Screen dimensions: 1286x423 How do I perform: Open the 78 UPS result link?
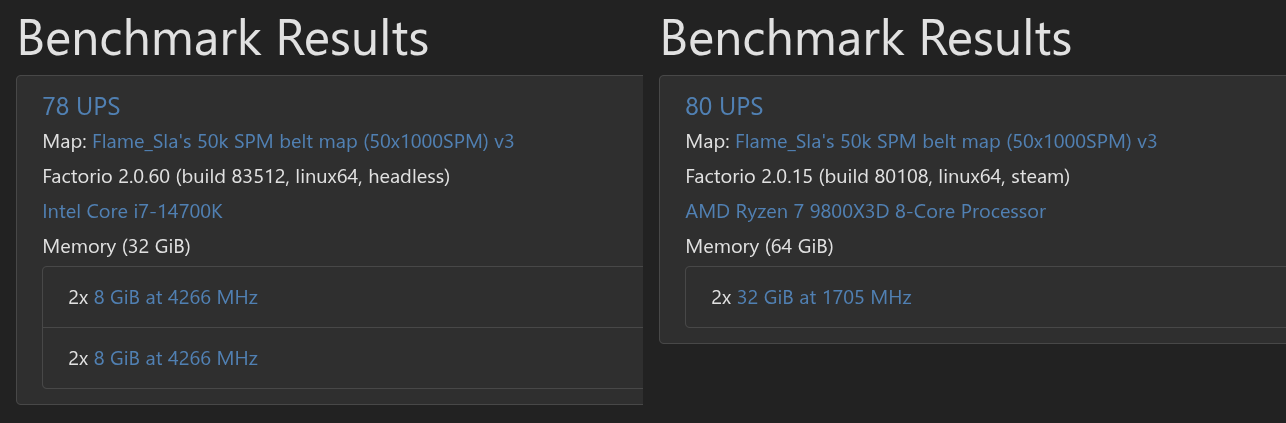point(81,106)
